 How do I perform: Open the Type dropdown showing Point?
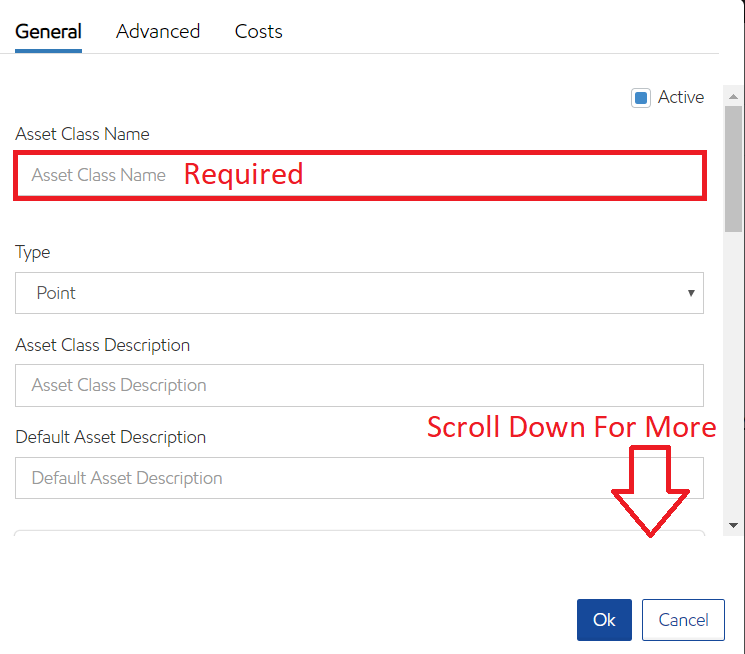pos(359,293)
